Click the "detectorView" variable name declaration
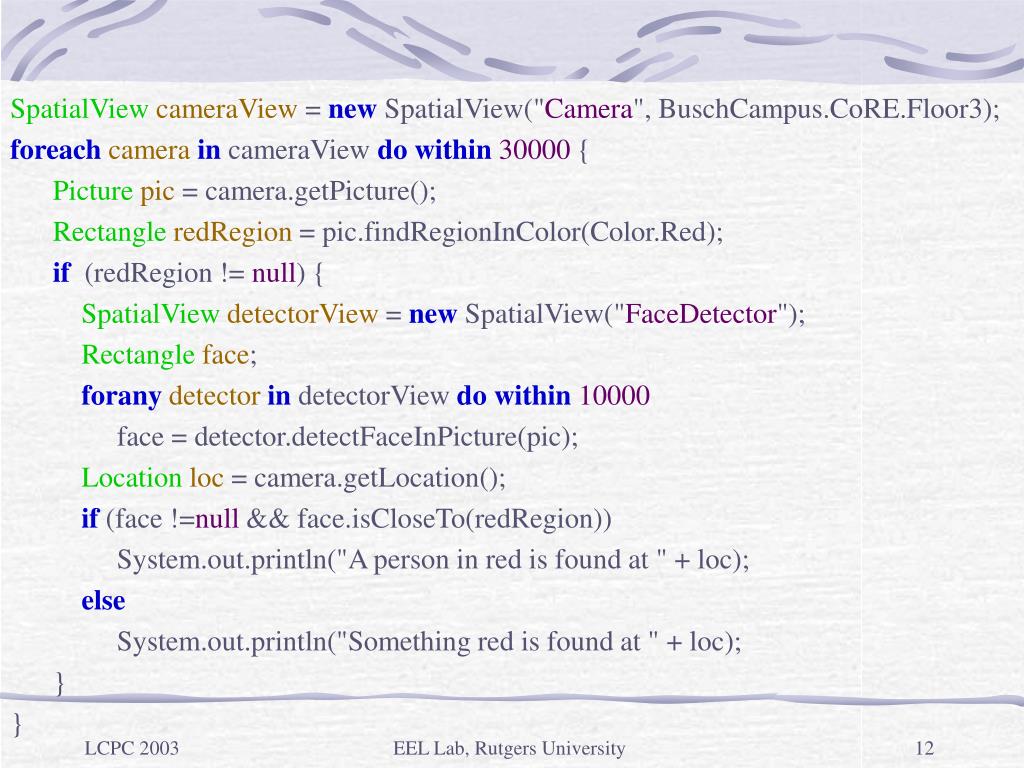The image size is (1024, 768). 302,314
